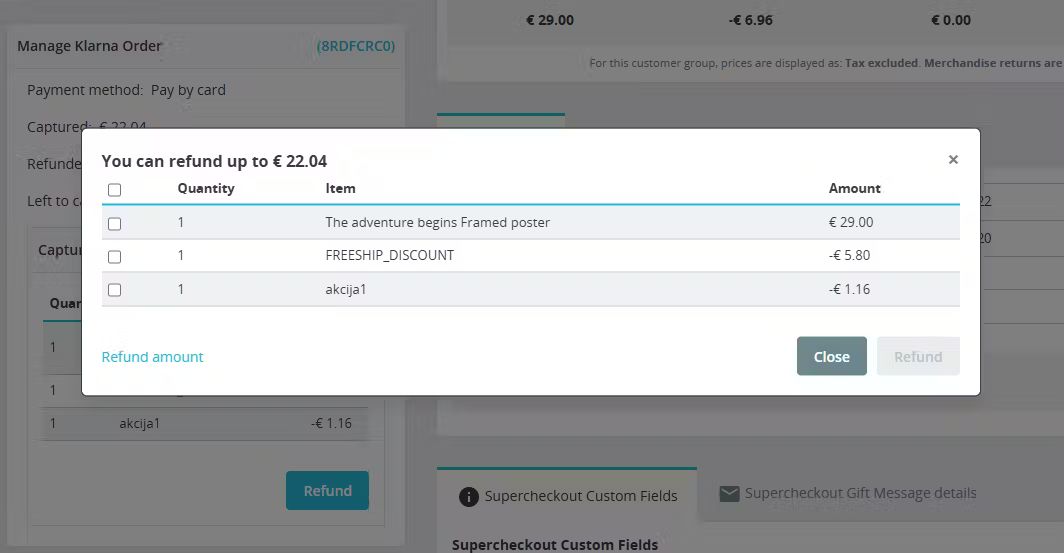
Task: Select the framed poster item name
Action: pyautogui.click(x=438, y=223)
